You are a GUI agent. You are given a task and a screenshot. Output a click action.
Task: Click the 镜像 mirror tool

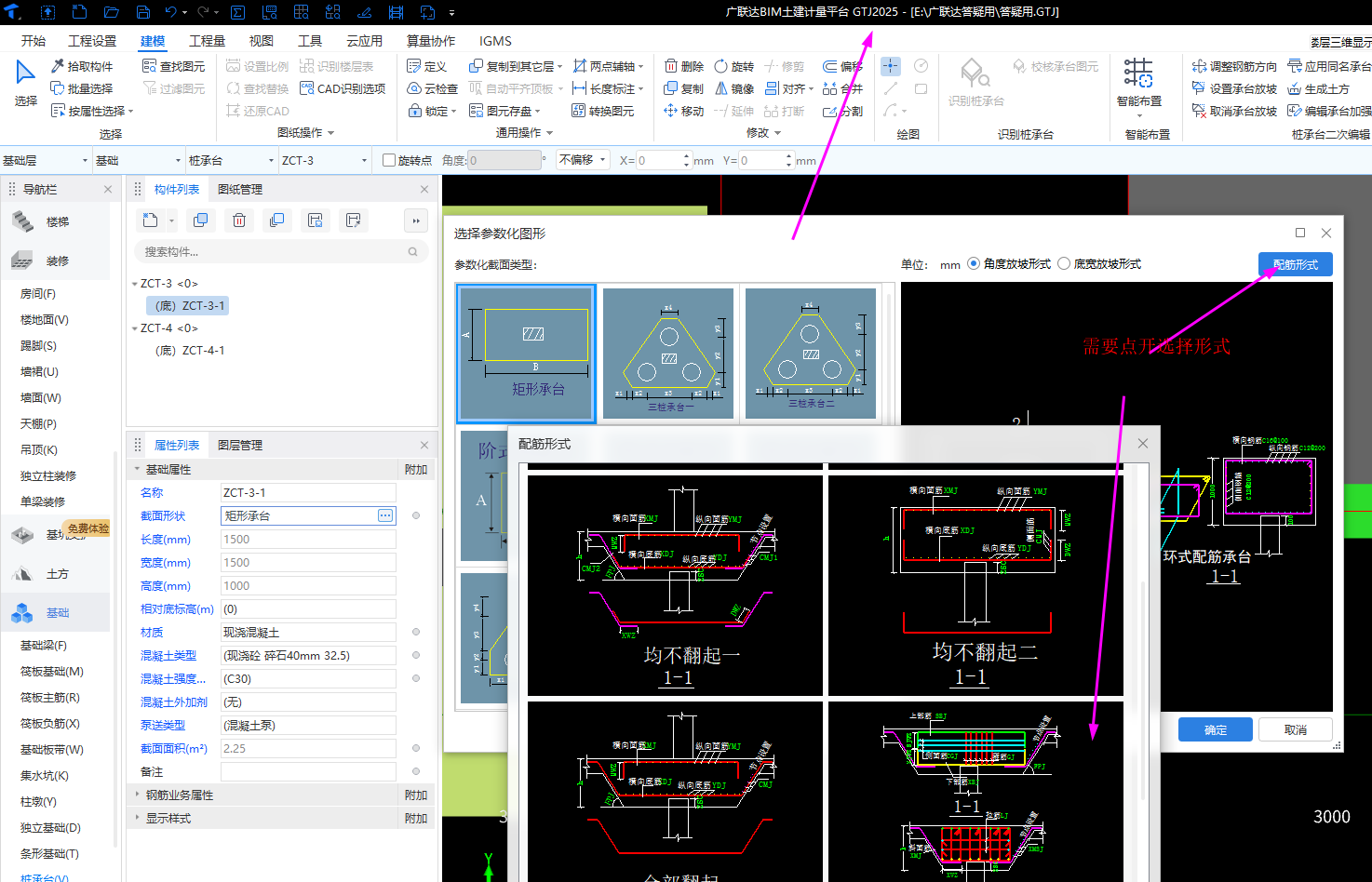click(734, 88)
